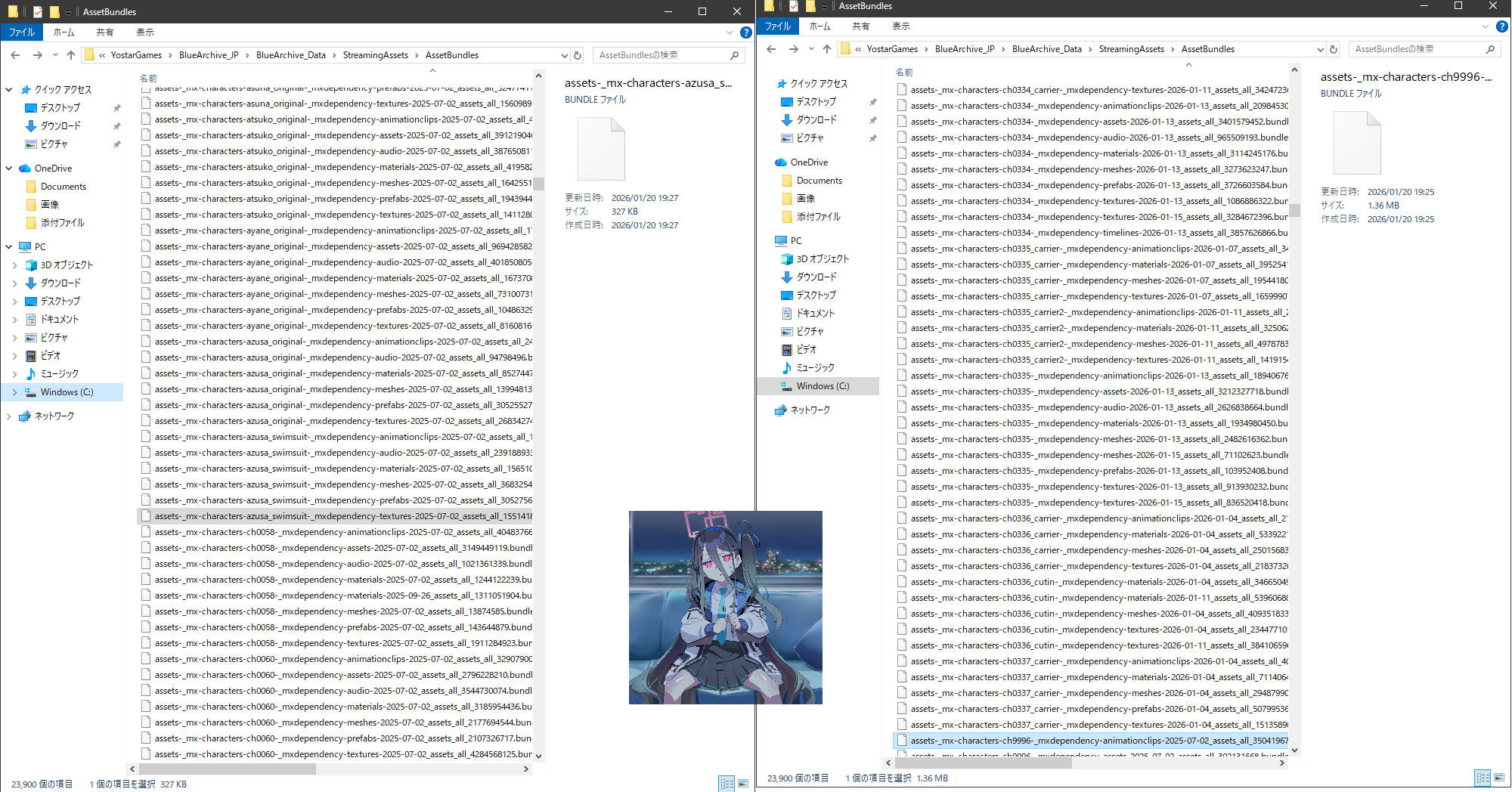
Task: Click the properties checkmark icon in the left title bar
Action: tap(38, 11)
